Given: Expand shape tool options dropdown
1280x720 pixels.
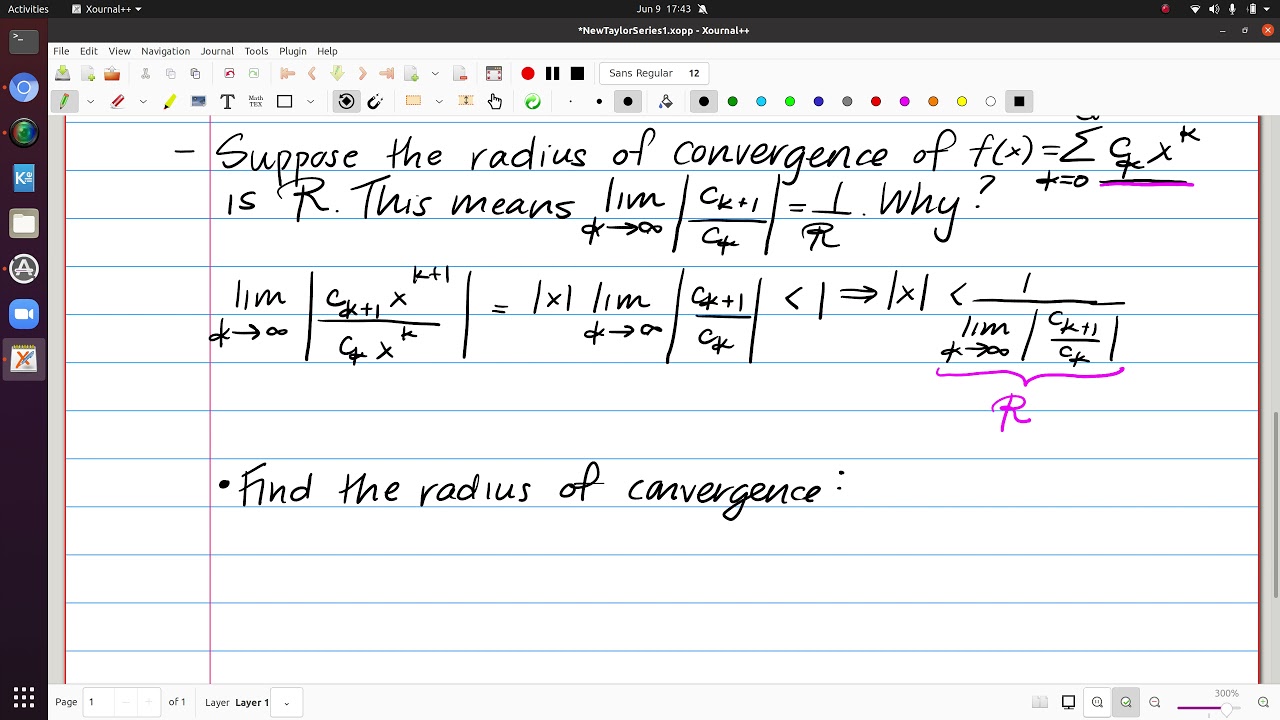Looking at the screenshot, I should tap(310, 101).
